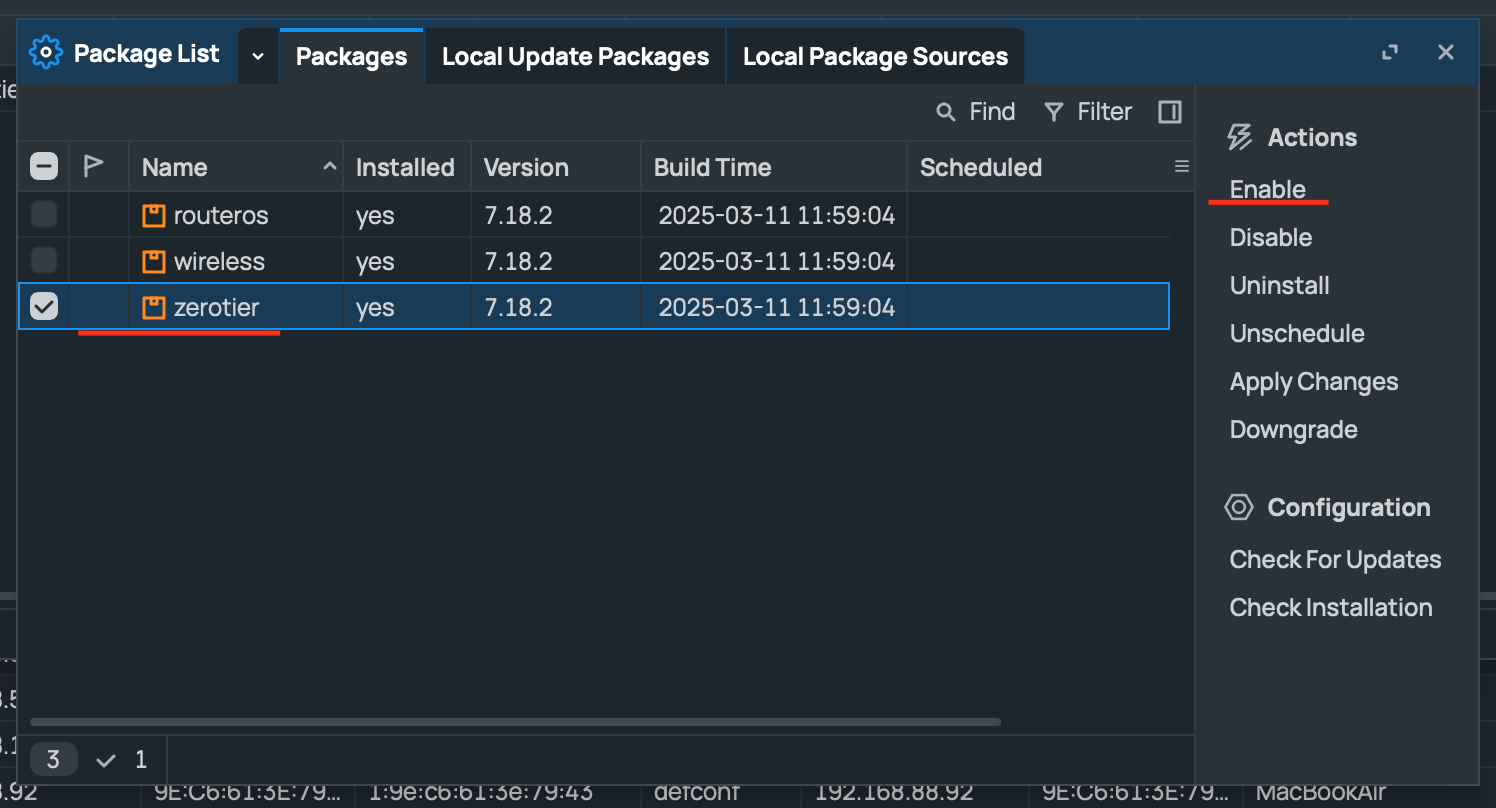Toggle the side panel layout icon
This screenshot has width=1496, height=808.
(1169, 112)
